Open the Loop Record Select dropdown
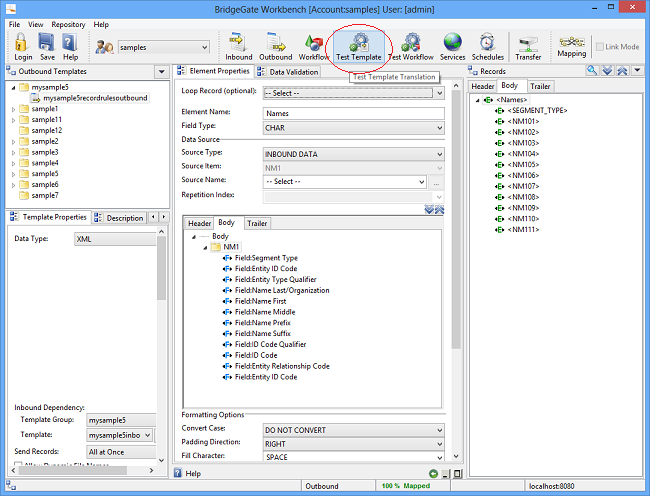 pyautogui.click(x=439, y=93)
